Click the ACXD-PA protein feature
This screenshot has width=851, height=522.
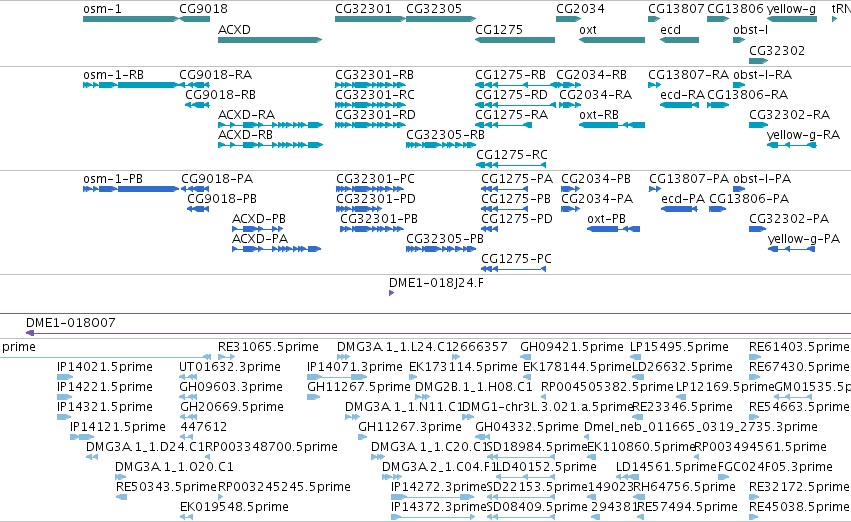(276, 249)
